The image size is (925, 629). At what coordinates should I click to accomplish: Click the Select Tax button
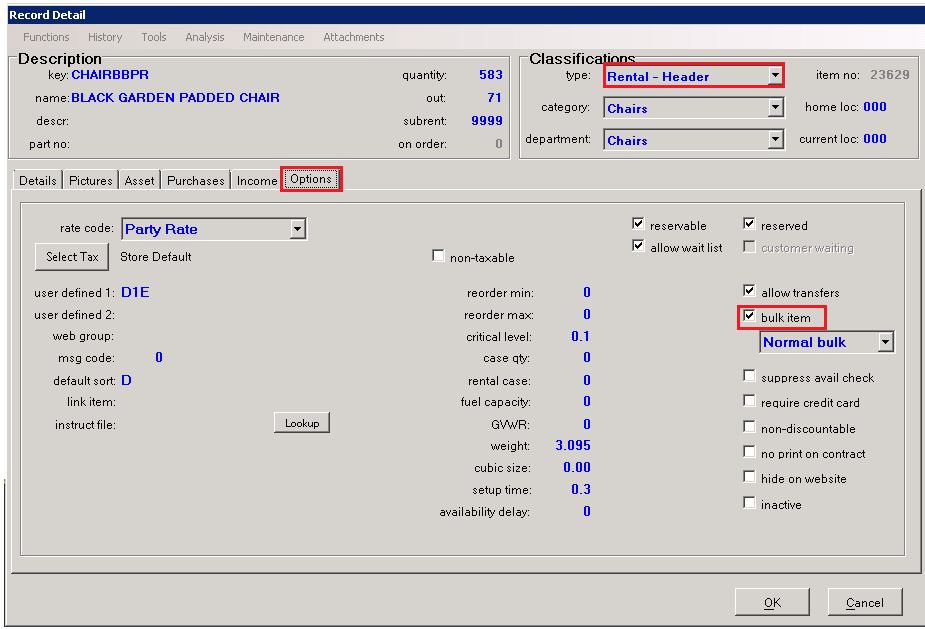point(72,257)
